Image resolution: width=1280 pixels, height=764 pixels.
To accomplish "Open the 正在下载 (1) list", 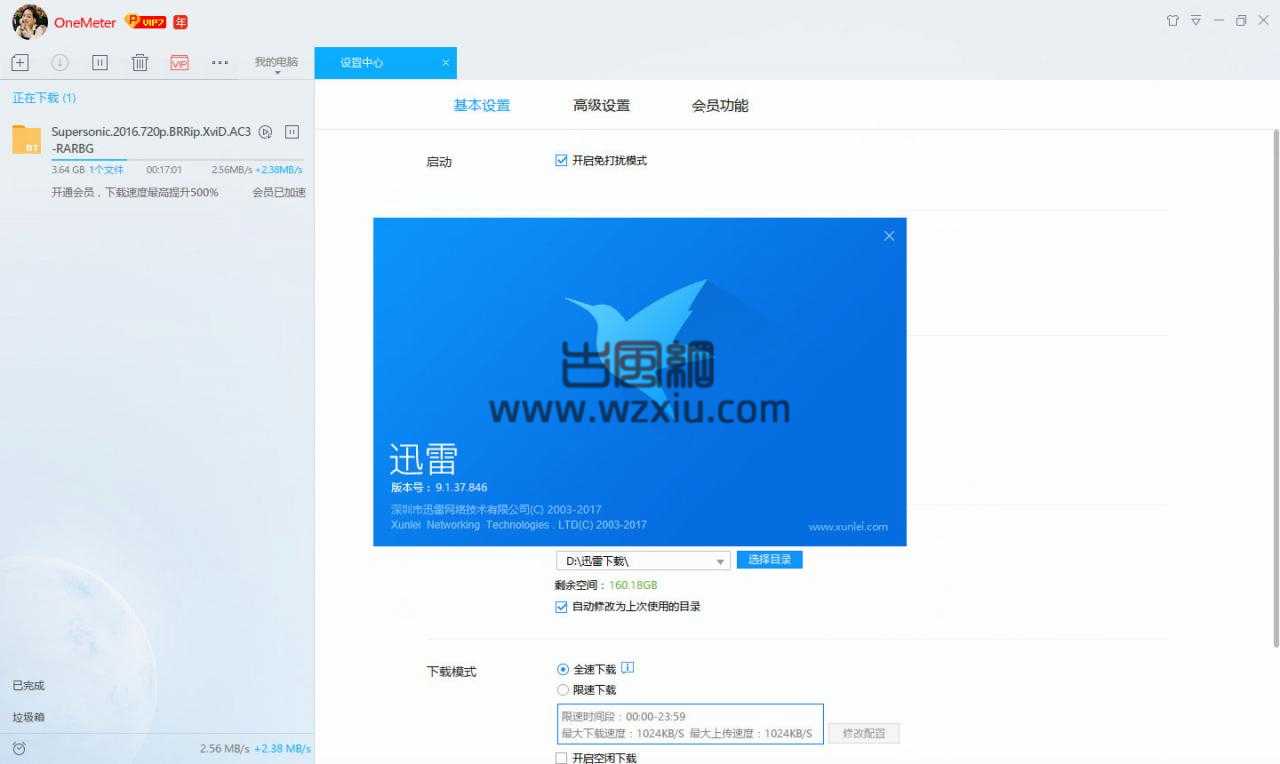I will (x=44, y=98).
